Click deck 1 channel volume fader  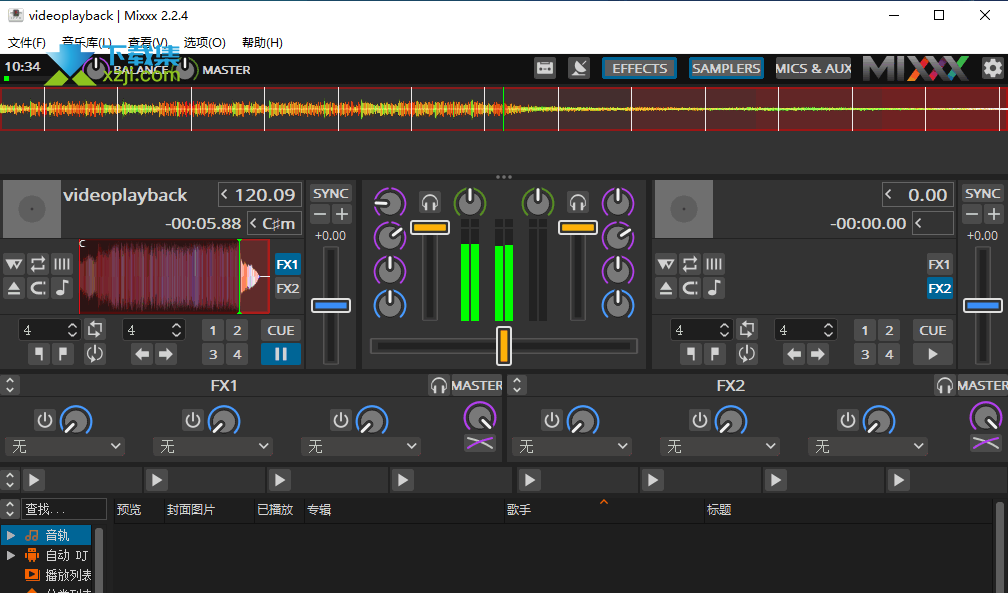430,228
